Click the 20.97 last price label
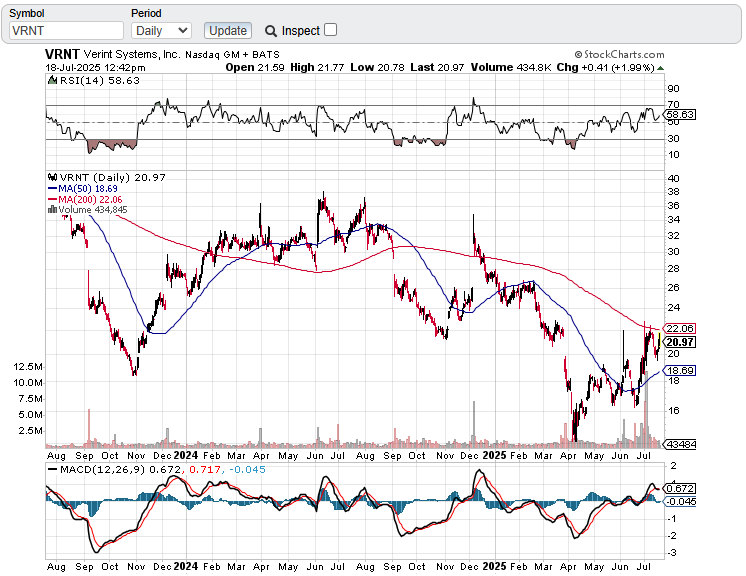Screen dimensions: 746x576 click(680, 342)
